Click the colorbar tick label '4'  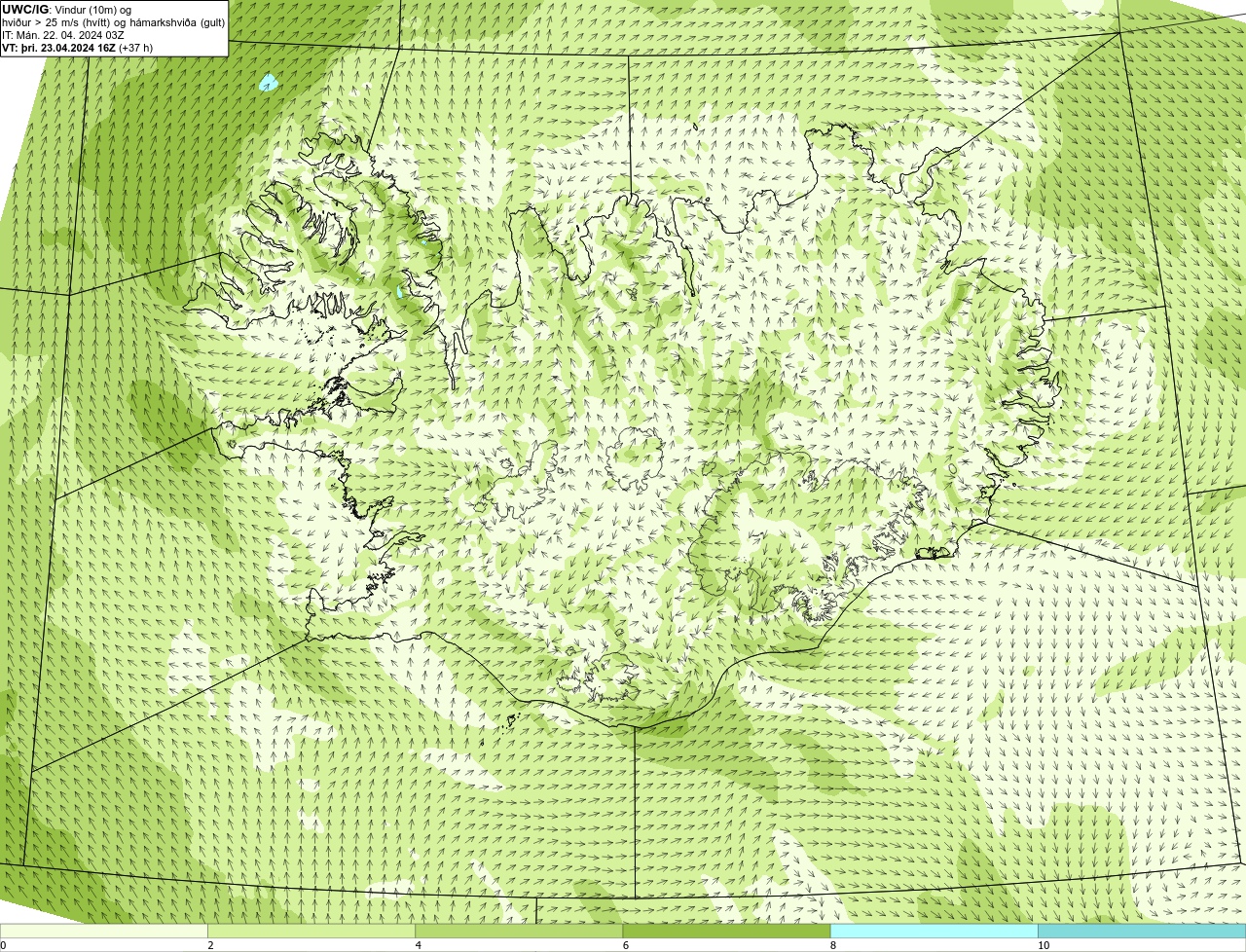click(x=418, y=945)
